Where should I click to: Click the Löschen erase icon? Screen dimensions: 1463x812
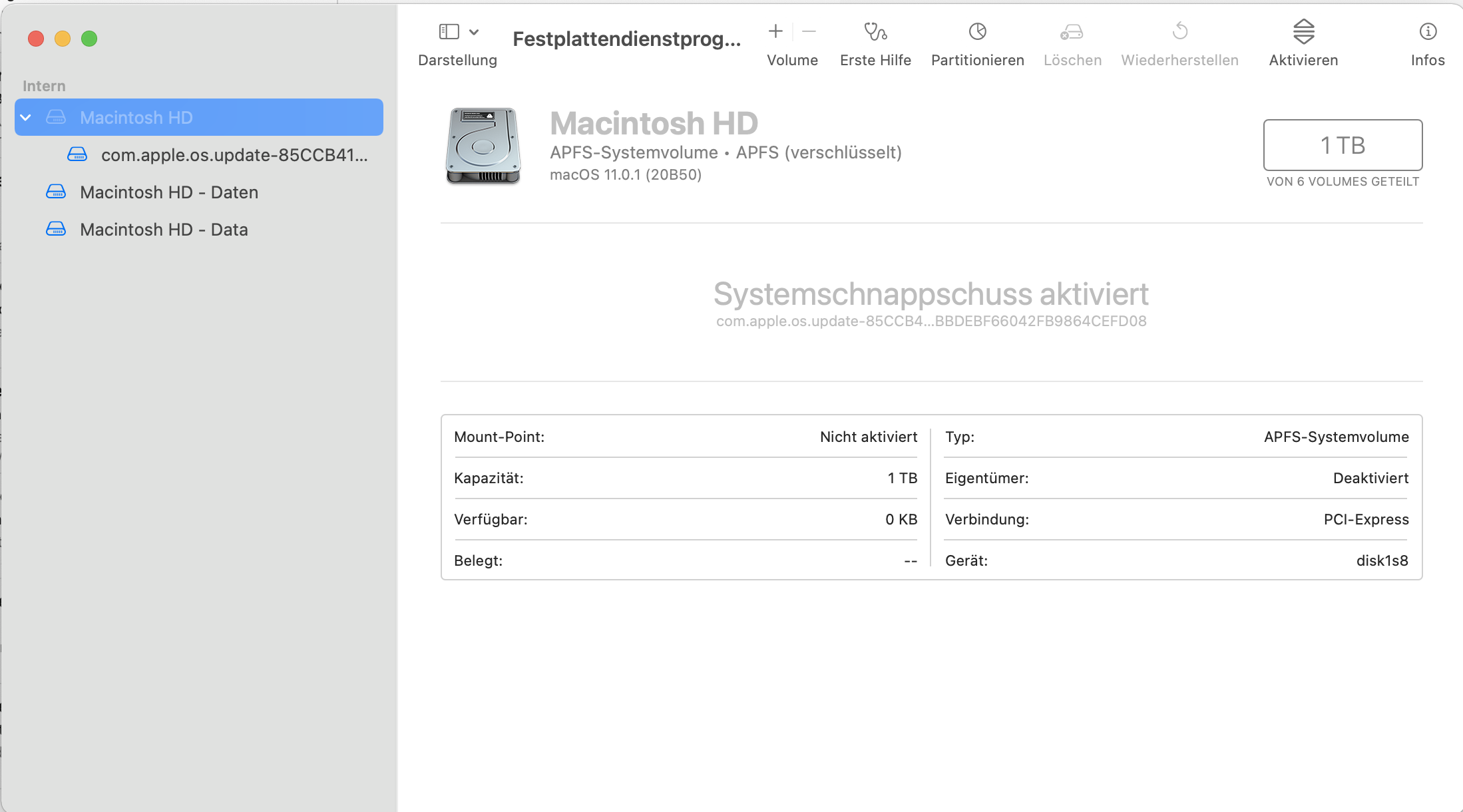point(1072,31)
